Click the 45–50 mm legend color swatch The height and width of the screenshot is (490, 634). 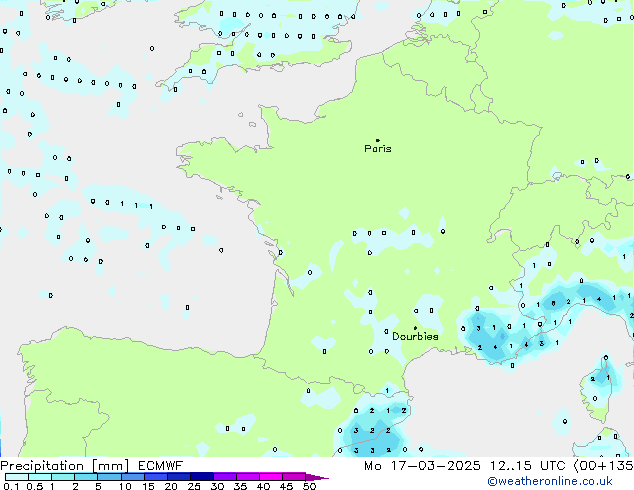point(294,477)
